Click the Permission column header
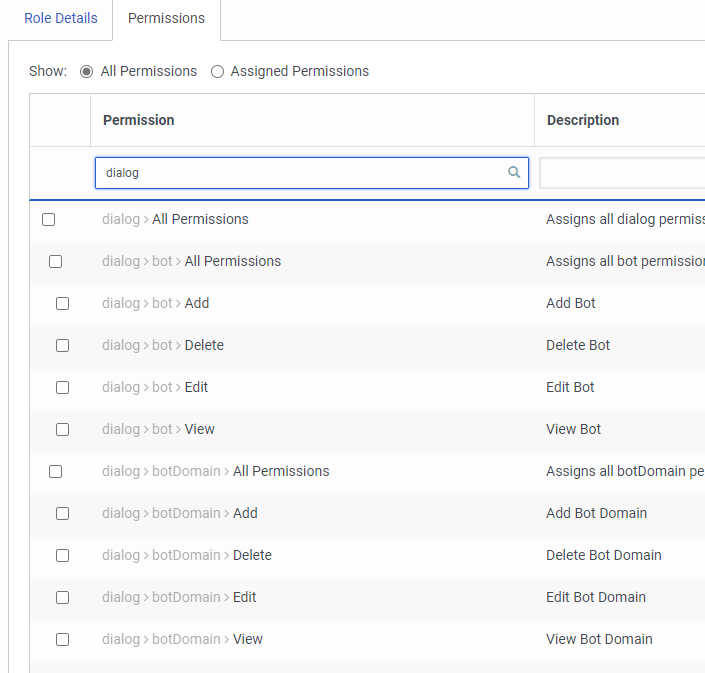 pyautogui.click(x=139, y=120)
